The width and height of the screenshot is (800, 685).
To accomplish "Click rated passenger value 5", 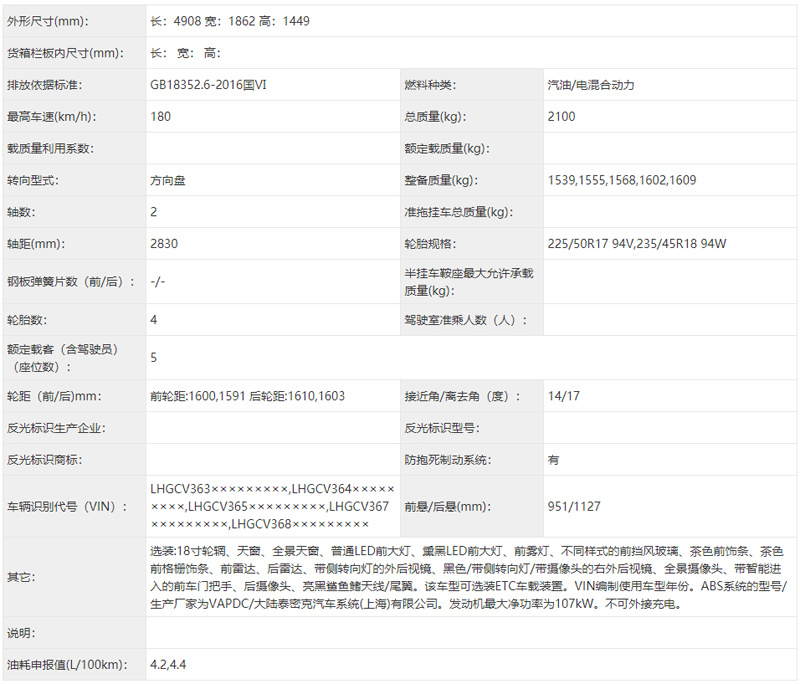I will [x=154, y=358].
